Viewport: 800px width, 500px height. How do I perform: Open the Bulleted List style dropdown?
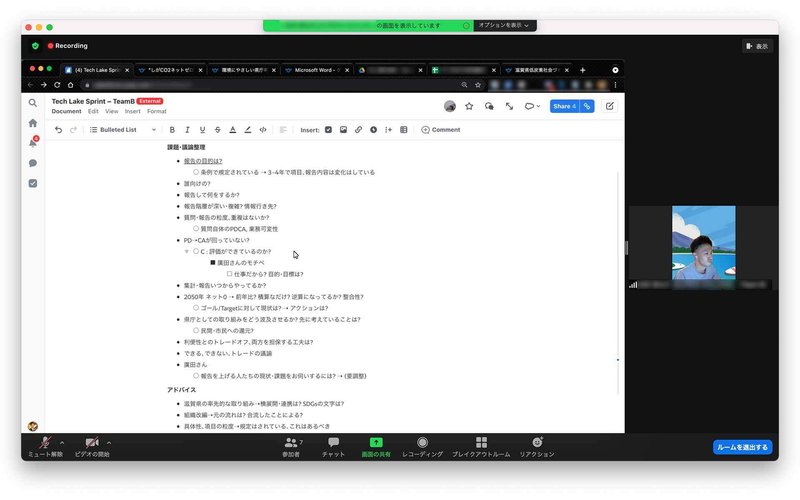pos(122,130)
